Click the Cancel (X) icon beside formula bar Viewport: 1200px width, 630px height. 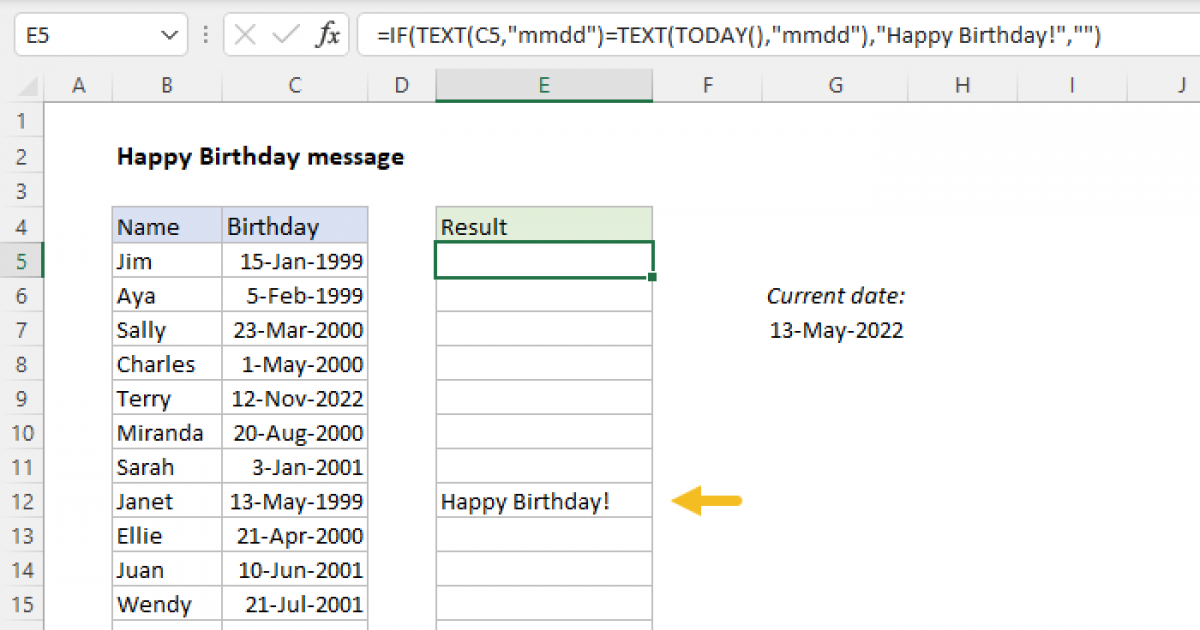point(243,35)
